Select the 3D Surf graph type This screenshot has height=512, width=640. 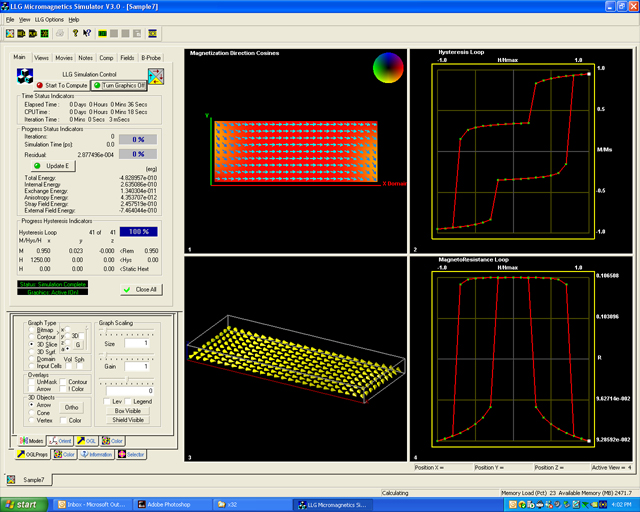tap(31, 352)
